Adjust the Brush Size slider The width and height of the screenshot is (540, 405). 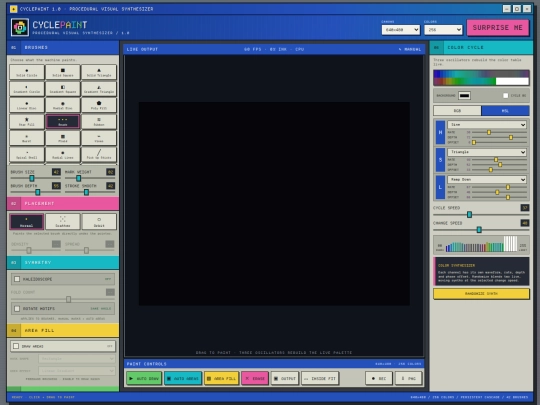[35, 178]
